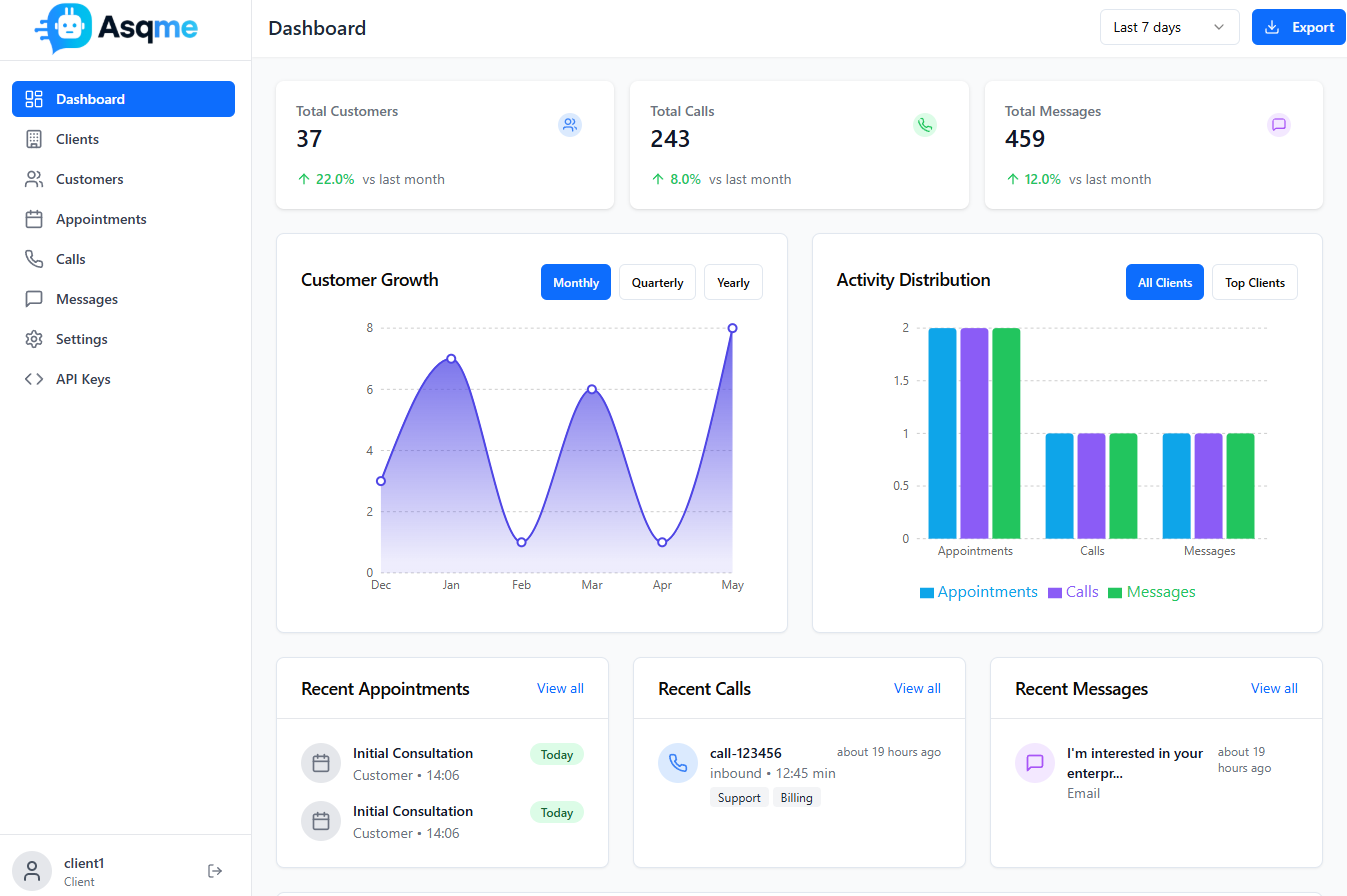Switch Customer Growth to Quarterly view

click(x=657, y=283)
